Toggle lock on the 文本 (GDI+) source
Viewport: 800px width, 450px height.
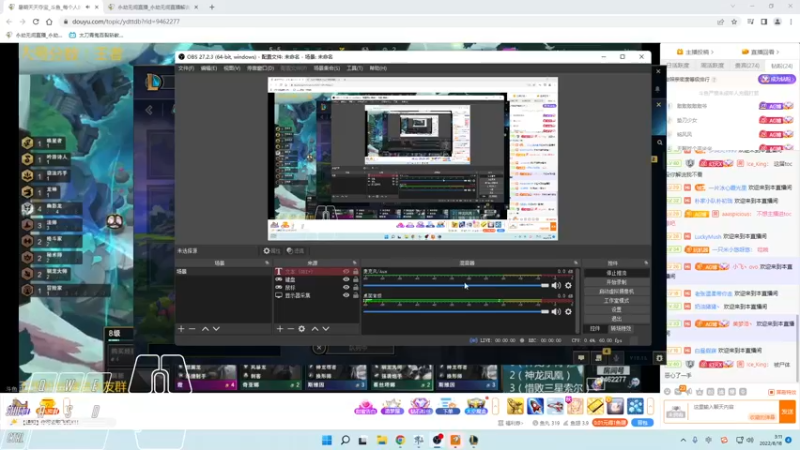pyautogui.click(x=356, y=271)
